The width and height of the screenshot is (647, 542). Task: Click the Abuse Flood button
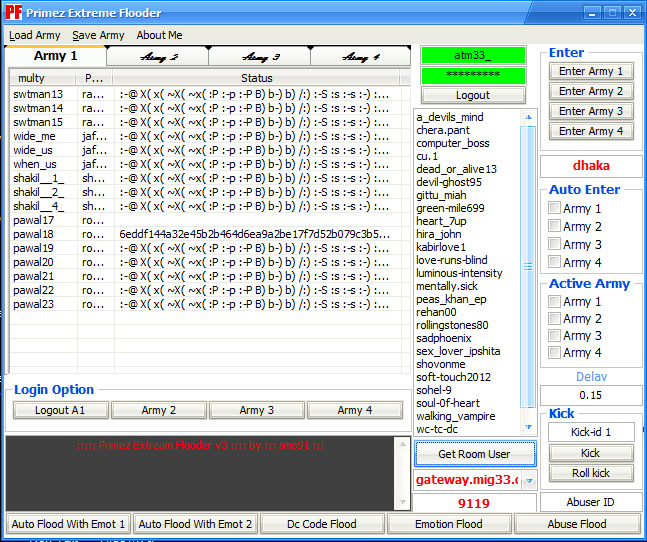click(x=577, y=524)
